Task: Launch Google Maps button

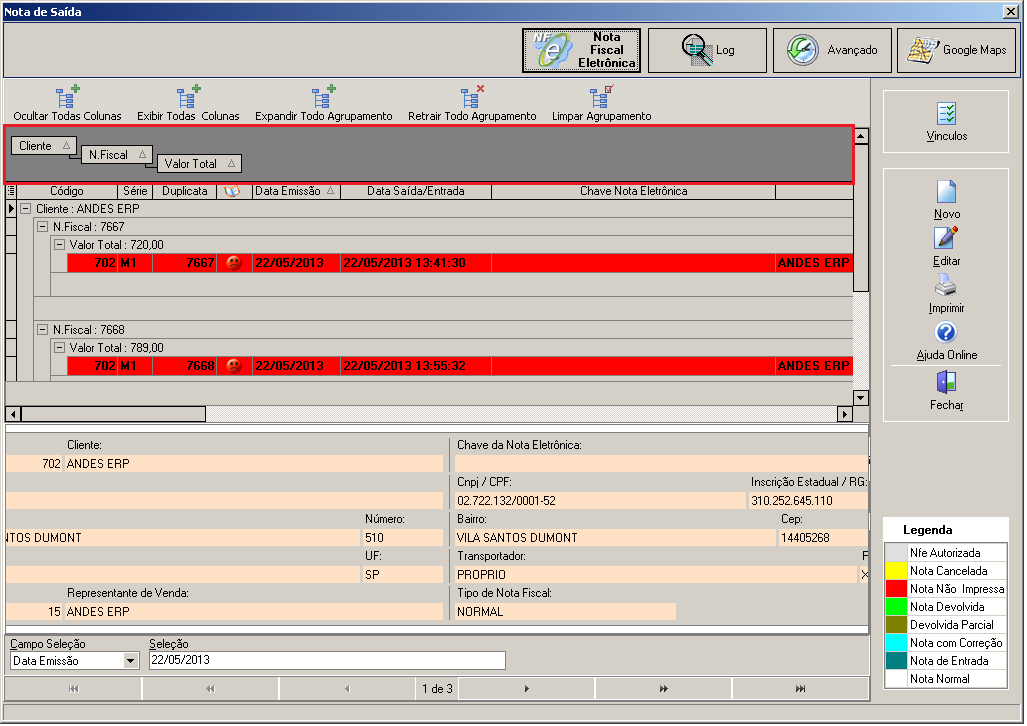Action: (x=956, y=50)
